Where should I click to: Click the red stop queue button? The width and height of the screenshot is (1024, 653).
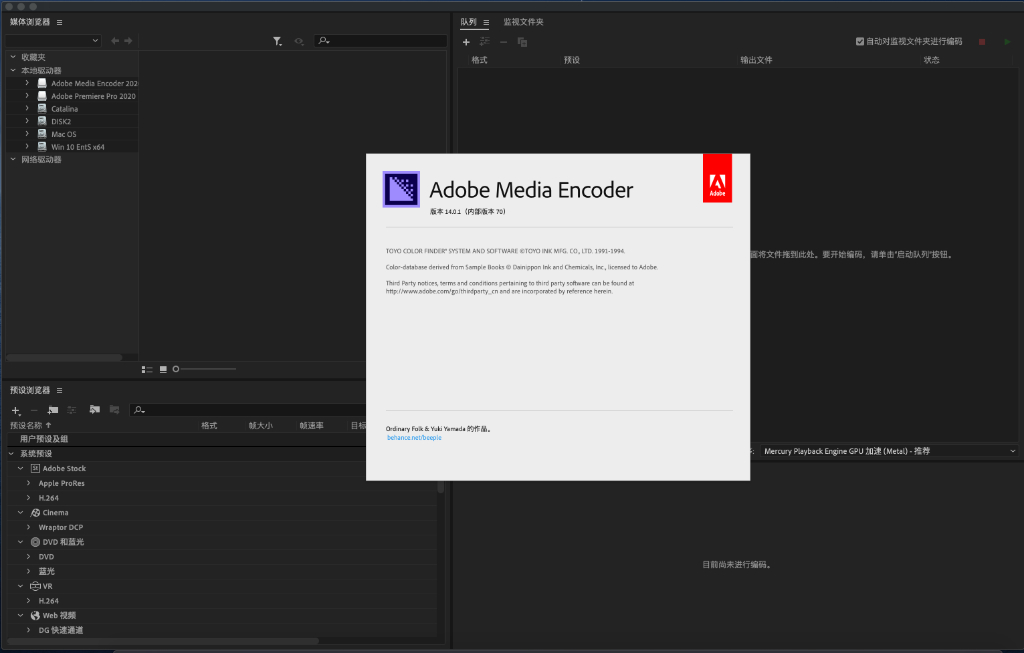point(982,42)
